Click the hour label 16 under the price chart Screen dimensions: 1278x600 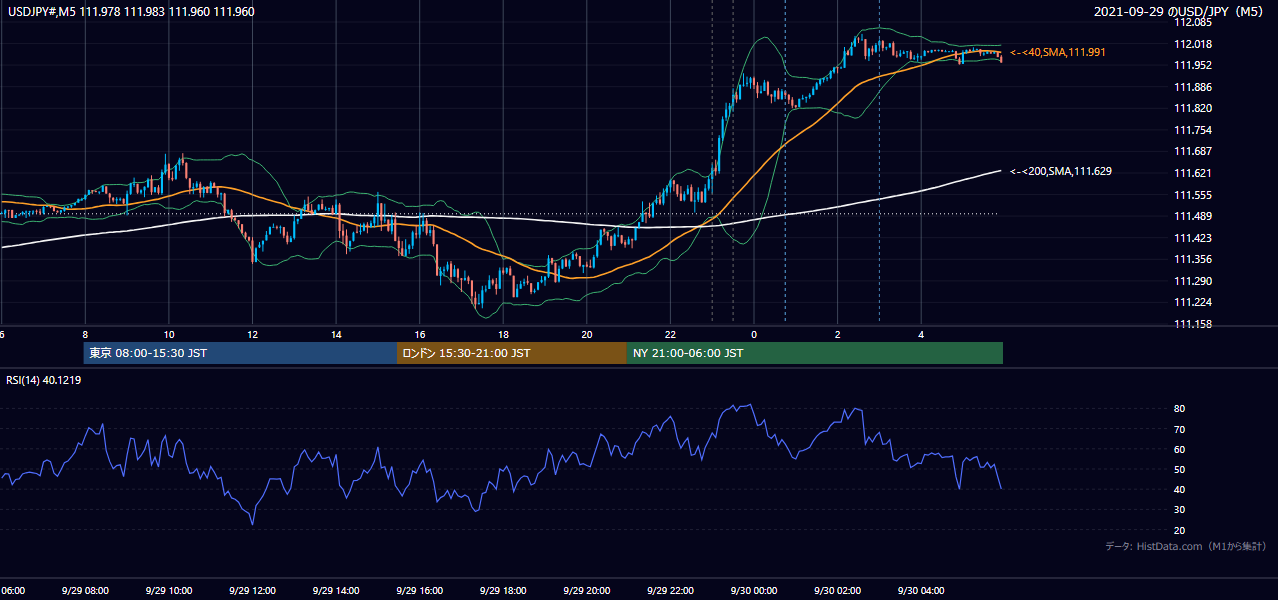pos(420,335)
